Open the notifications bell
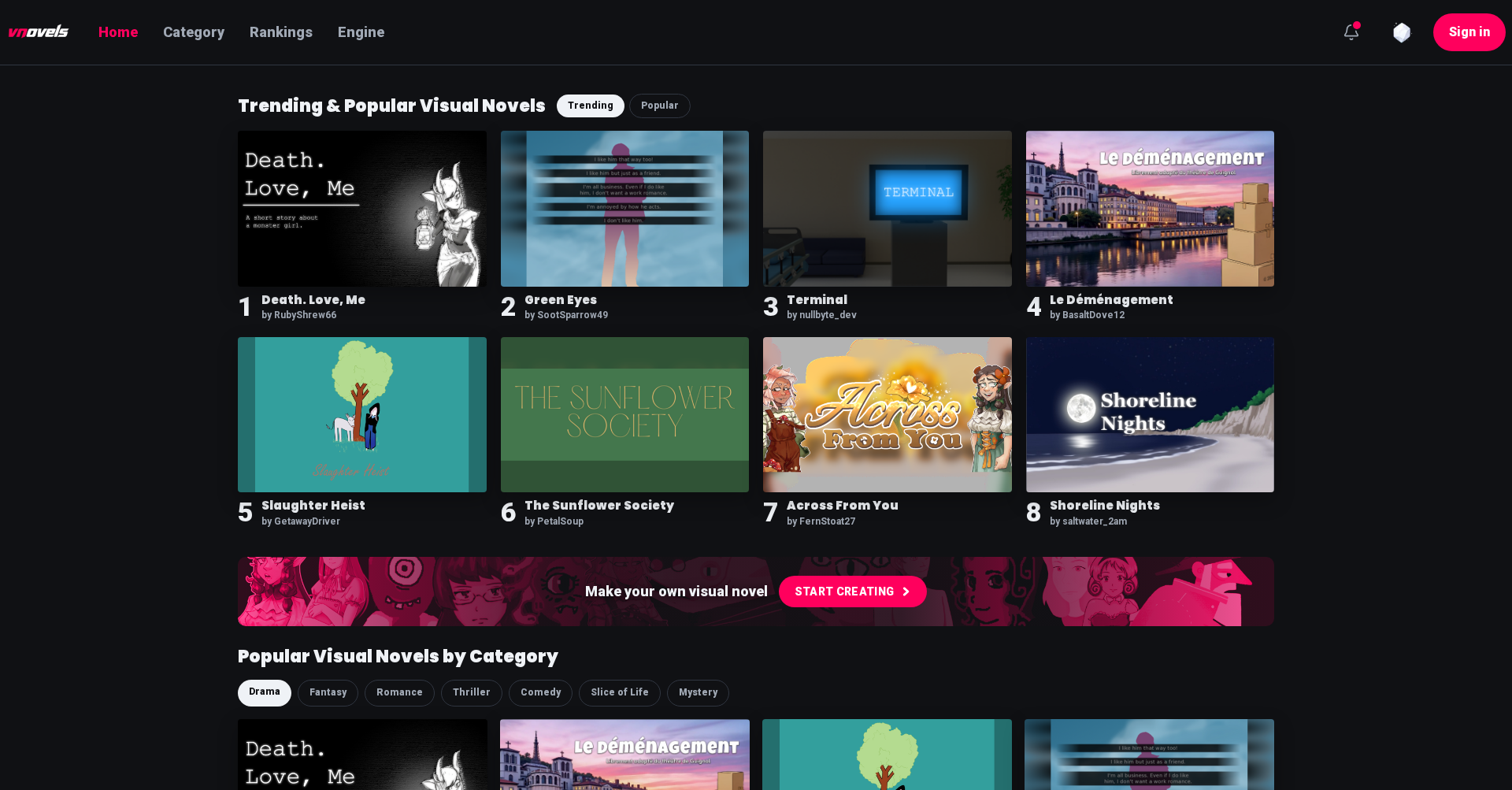1512x790 pixels. point(1351,32)
